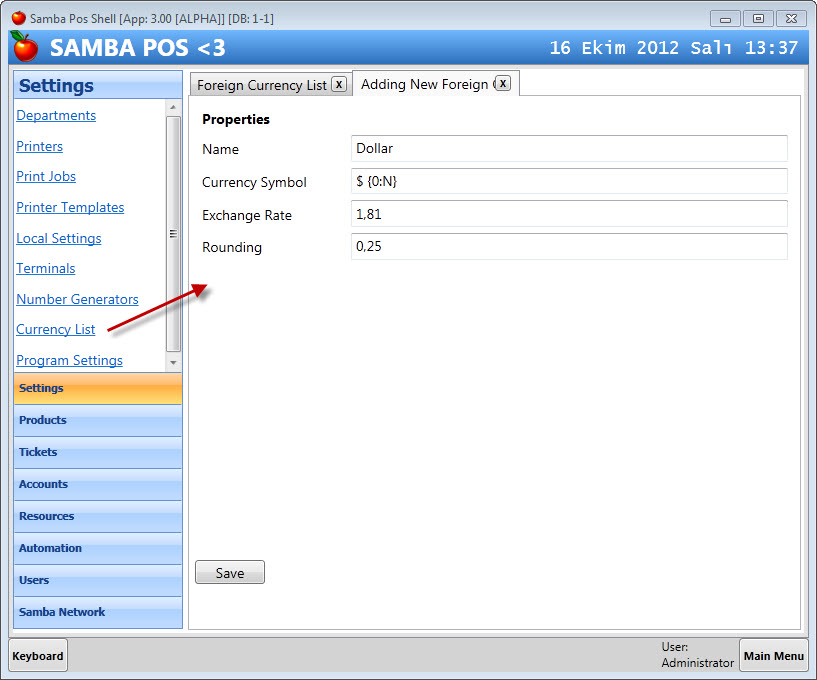Save the new foreign currency
Screen dimensions: 817x680
pos(230,572)
